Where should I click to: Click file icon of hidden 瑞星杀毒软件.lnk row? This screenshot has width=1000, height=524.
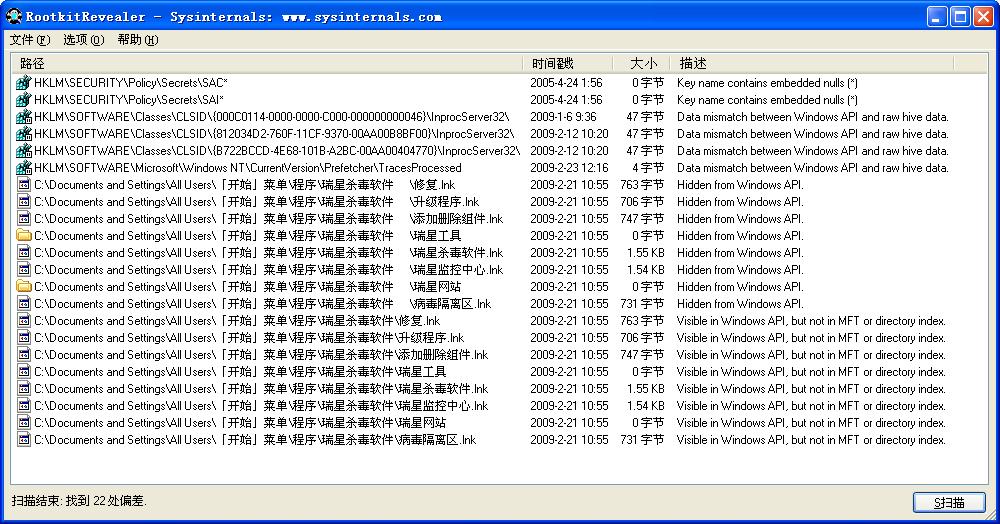pos(24,252)
